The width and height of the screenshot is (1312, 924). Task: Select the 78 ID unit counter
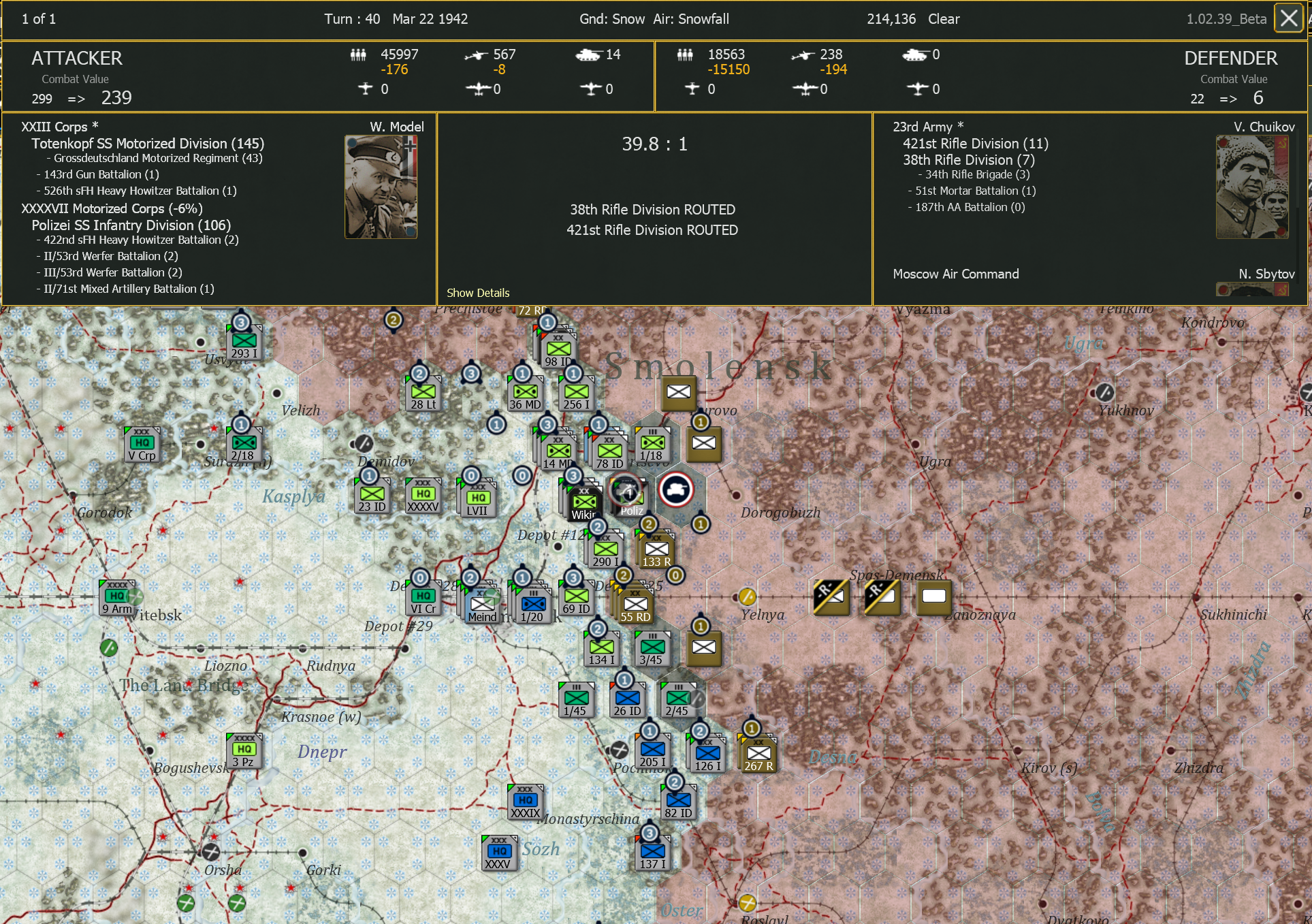click(610, 453)
